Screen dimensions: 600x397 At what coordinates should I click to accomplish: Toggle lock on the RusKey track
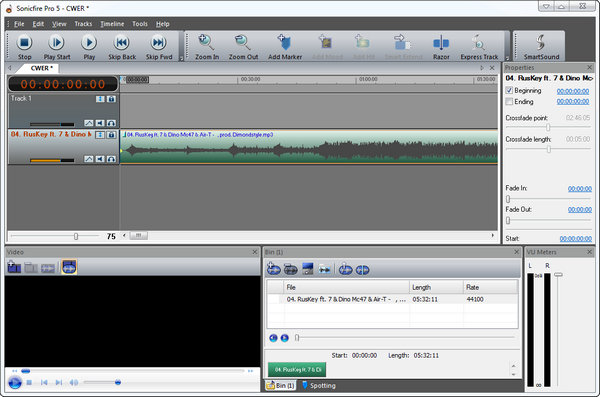111,135
